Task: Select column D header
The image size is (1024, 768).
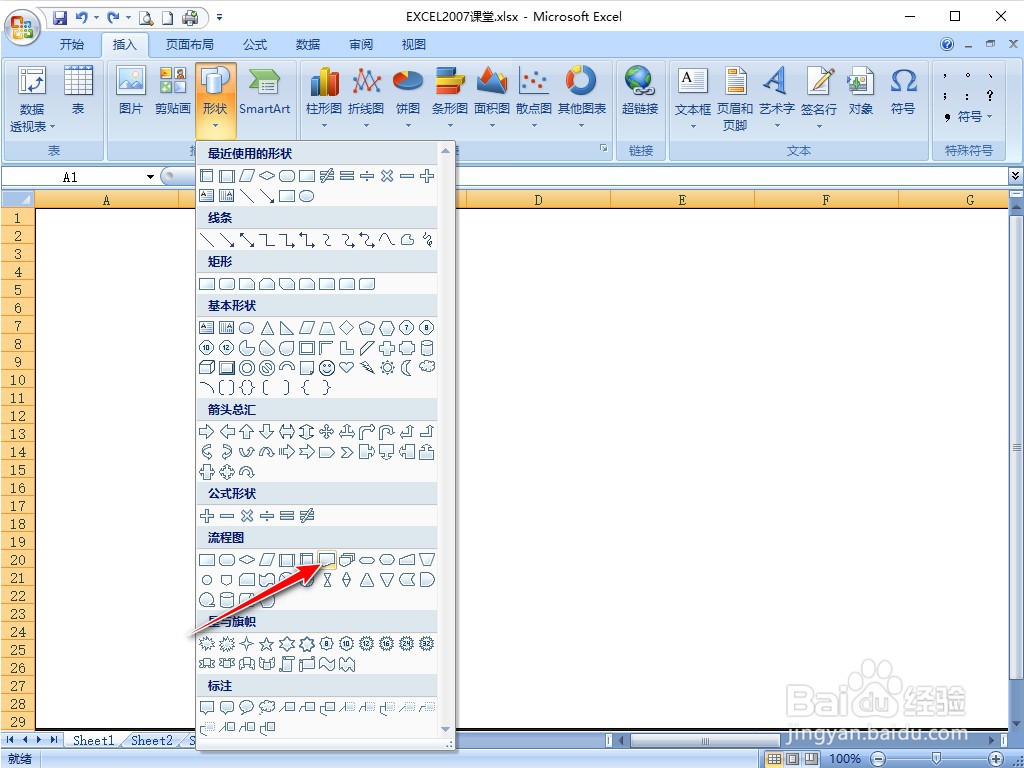Action: click(538, 200)
